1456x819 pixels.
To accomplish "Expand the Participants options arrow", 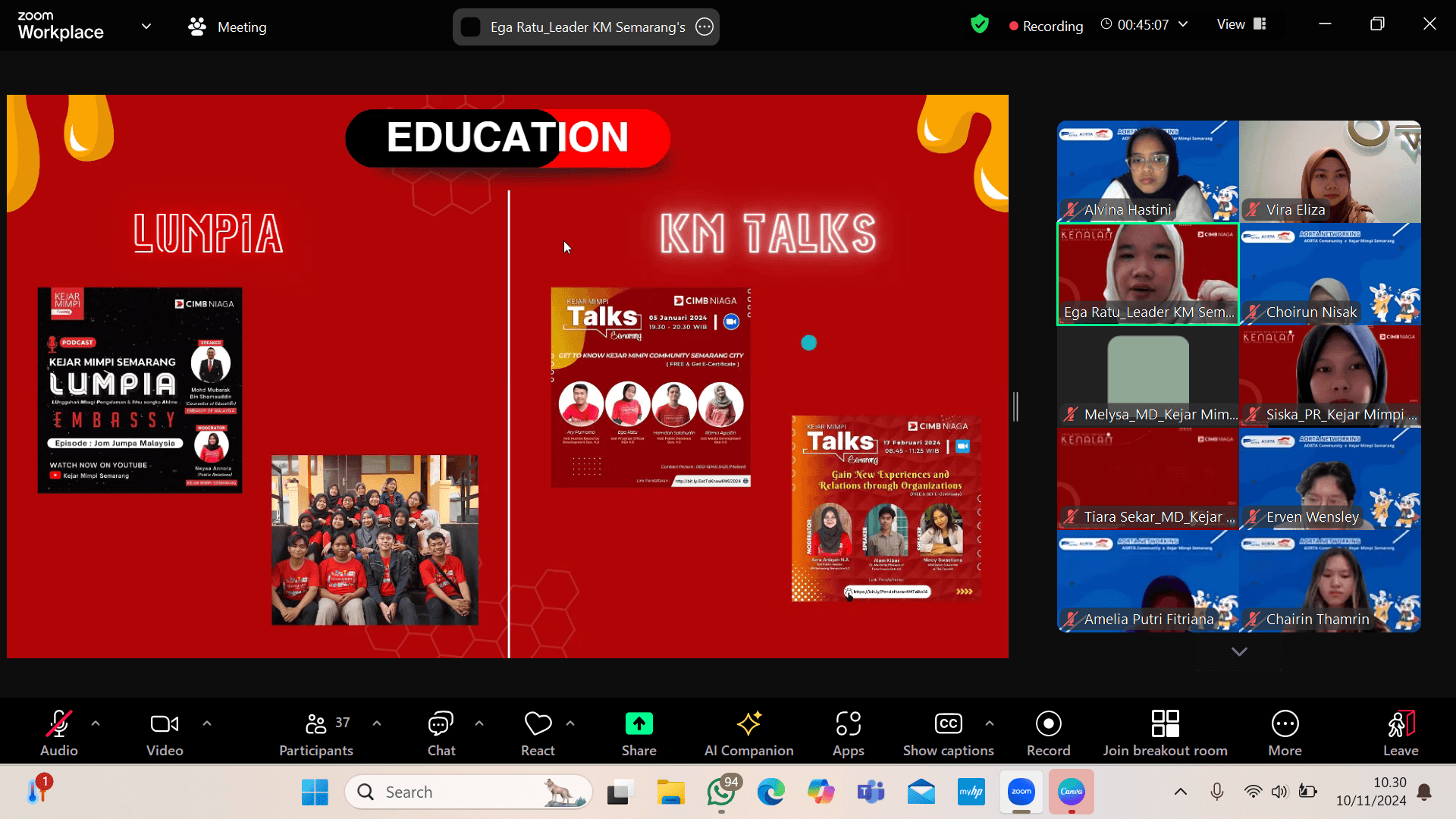I will coord(377,723).
